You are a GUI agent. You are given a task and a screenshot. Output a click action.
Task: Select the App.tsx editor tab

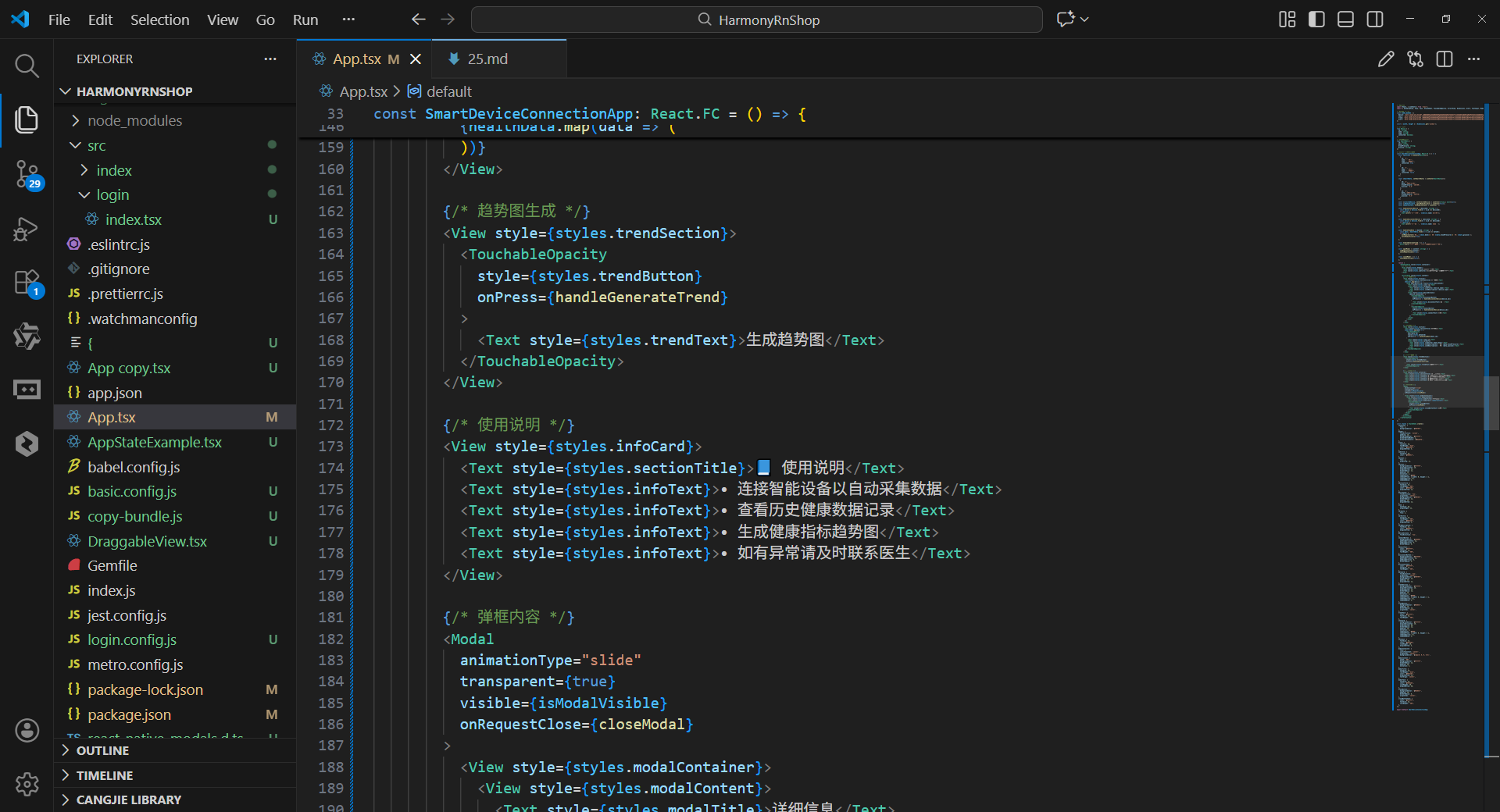pos(366,59)
